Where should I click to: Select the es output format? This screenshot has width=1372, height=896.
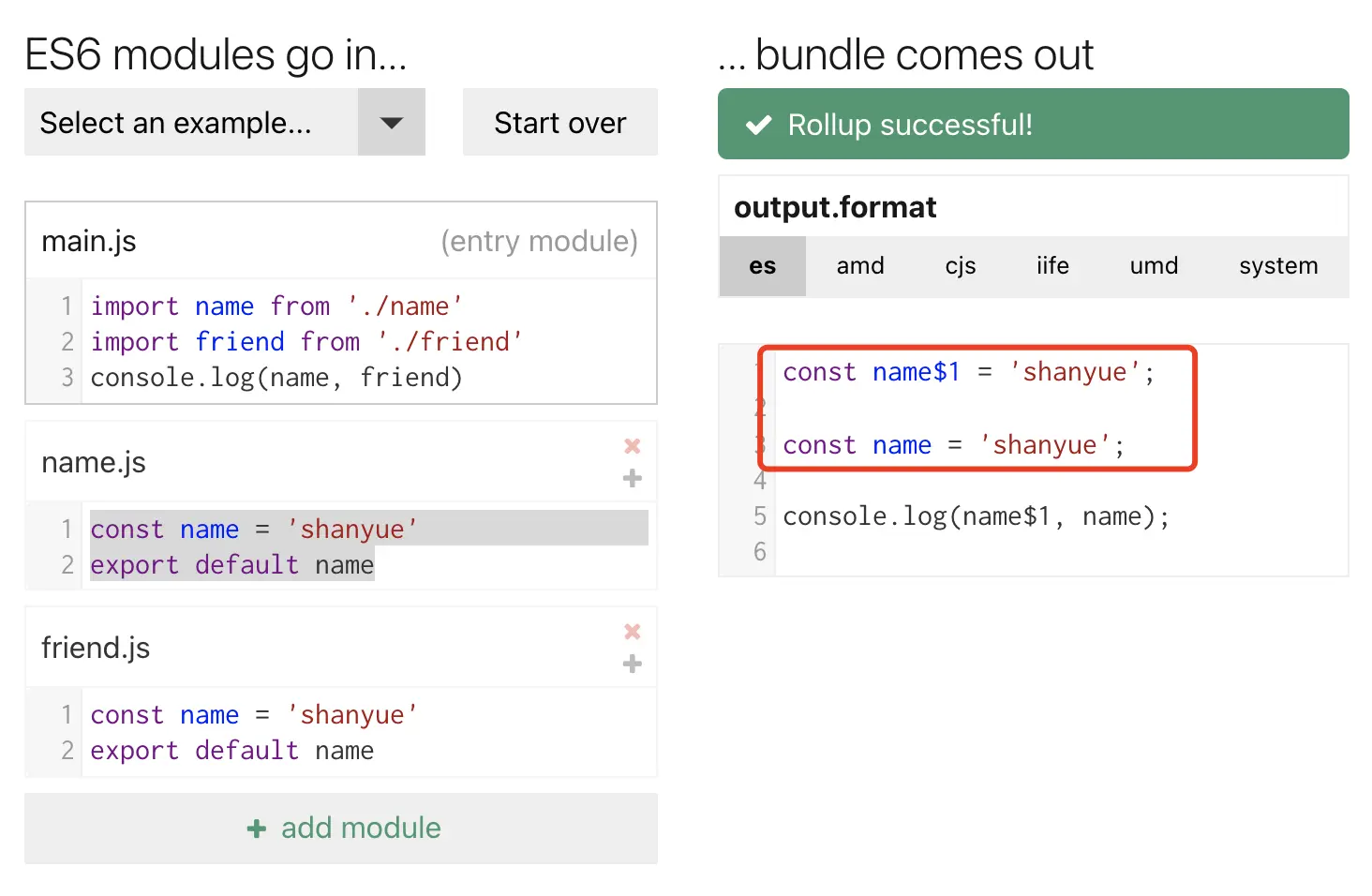pos(762,266)
